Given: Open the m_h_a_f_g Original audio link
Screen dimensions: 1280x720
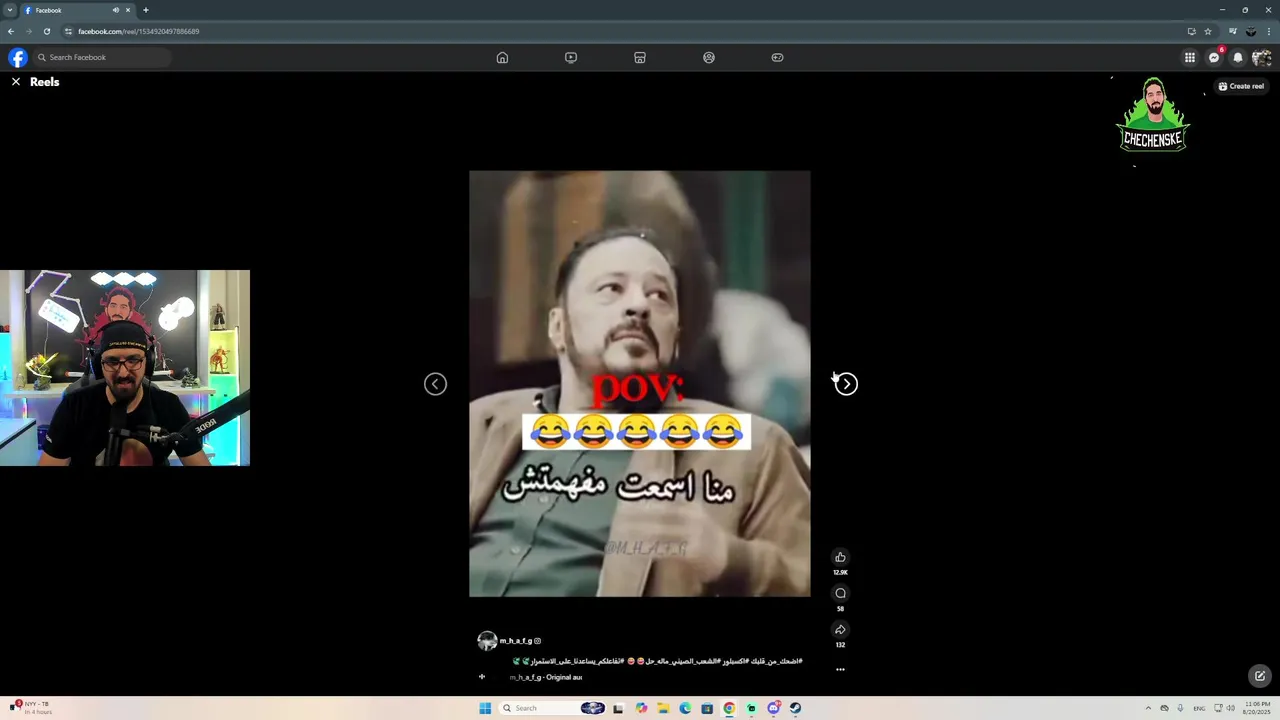Looking at the screenshot, I should [546, 677].
